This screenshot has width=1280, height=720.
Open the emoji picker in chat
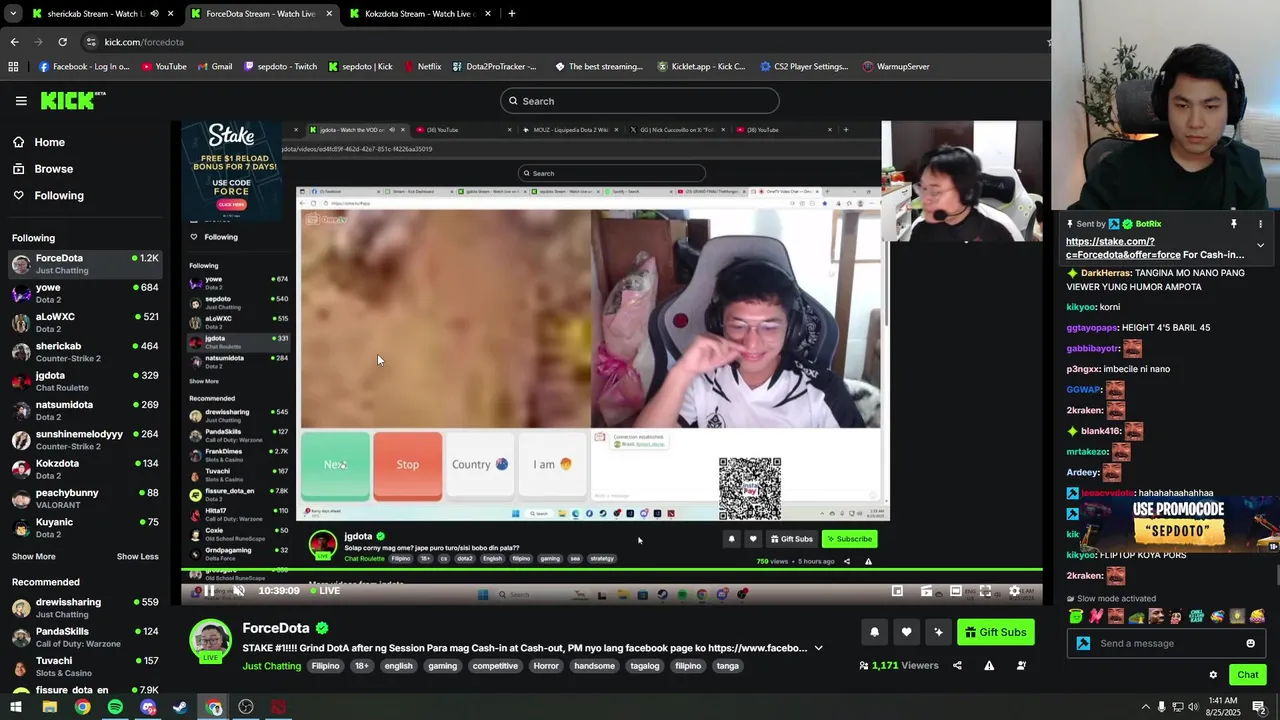1250,643
